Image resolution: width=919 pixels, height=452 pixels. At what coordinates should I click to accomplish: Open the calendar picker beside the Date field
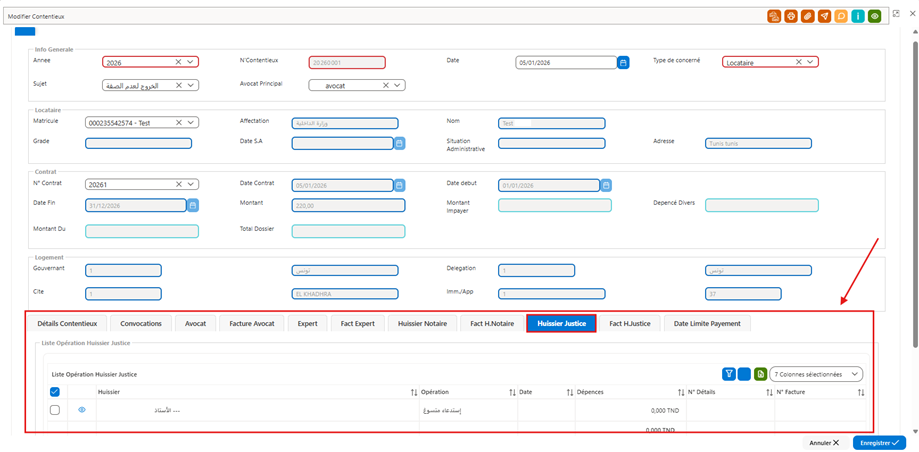624,62
